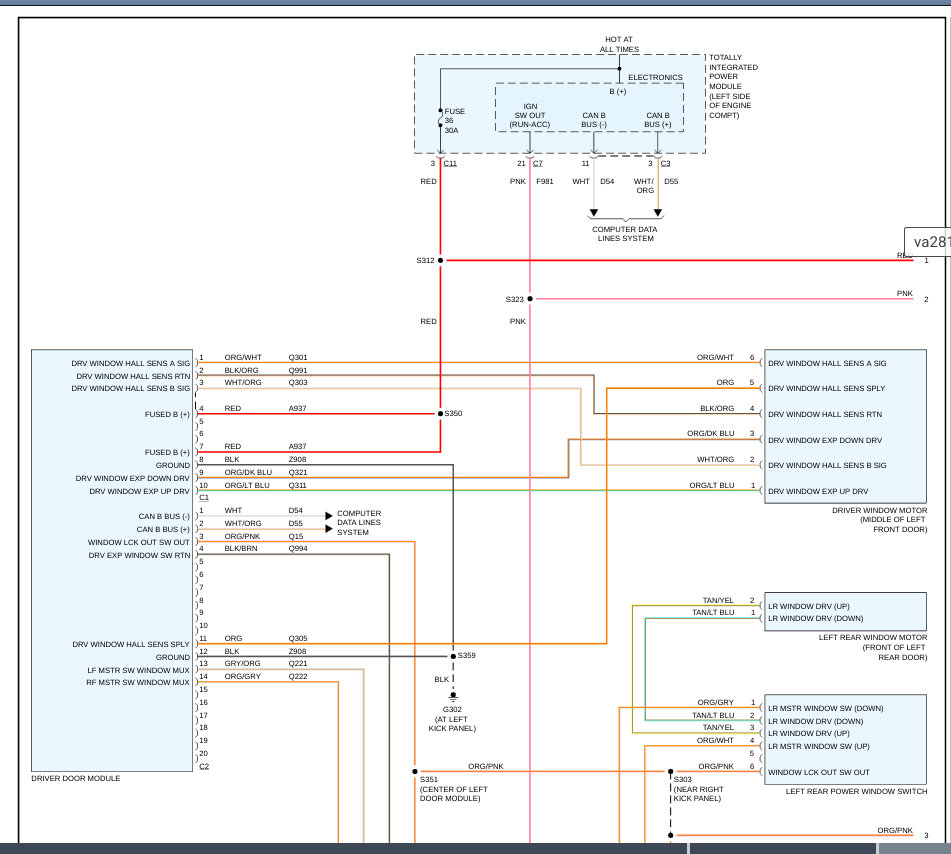Click the 'LEFT REAR WINDOW MOTOR' caption
Image resolution: width=951 pixels, height=854 pixels.
pos(873,637)
